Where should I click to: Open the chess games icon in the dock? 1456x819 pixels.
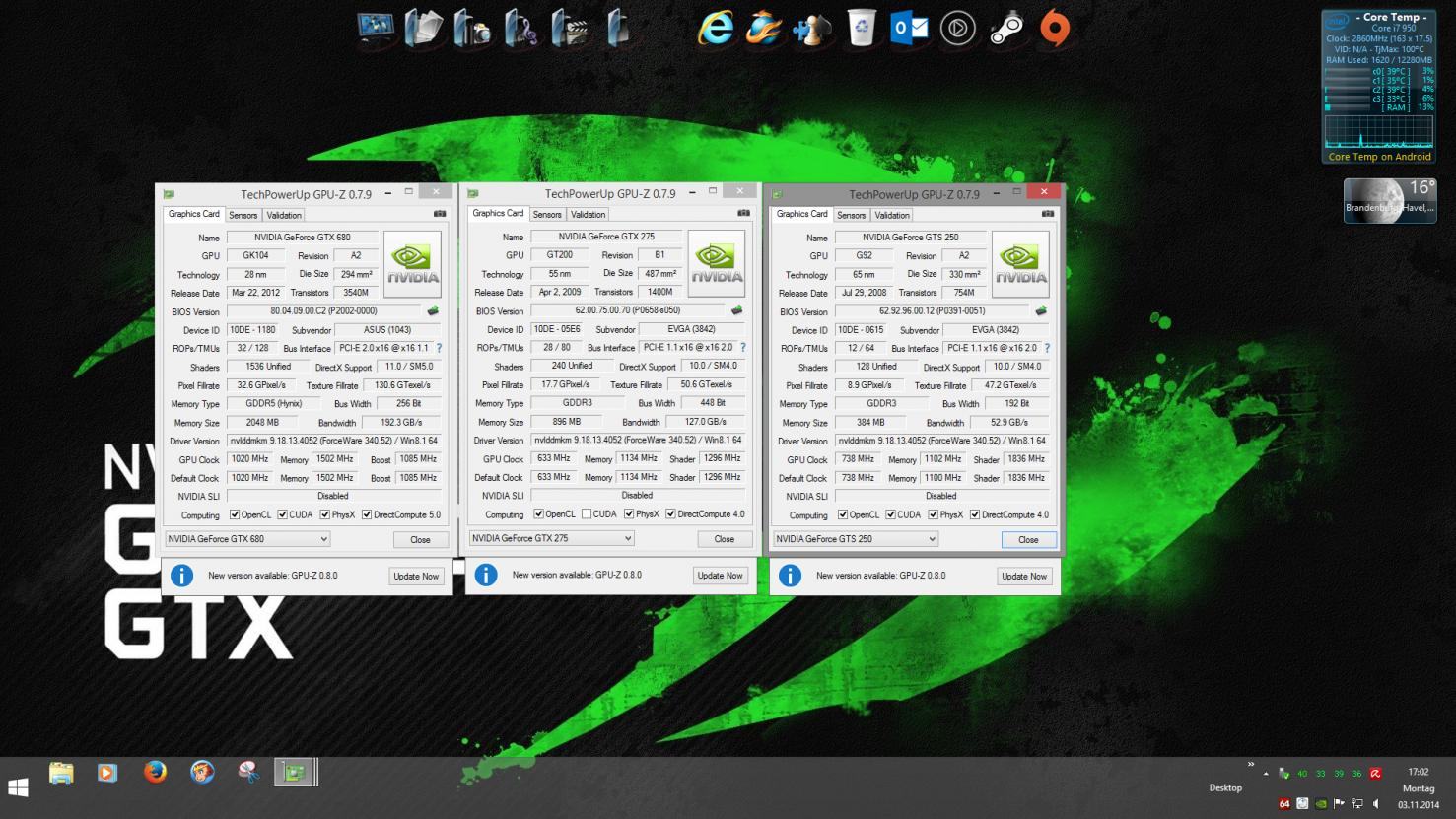(x=811, y=29)
